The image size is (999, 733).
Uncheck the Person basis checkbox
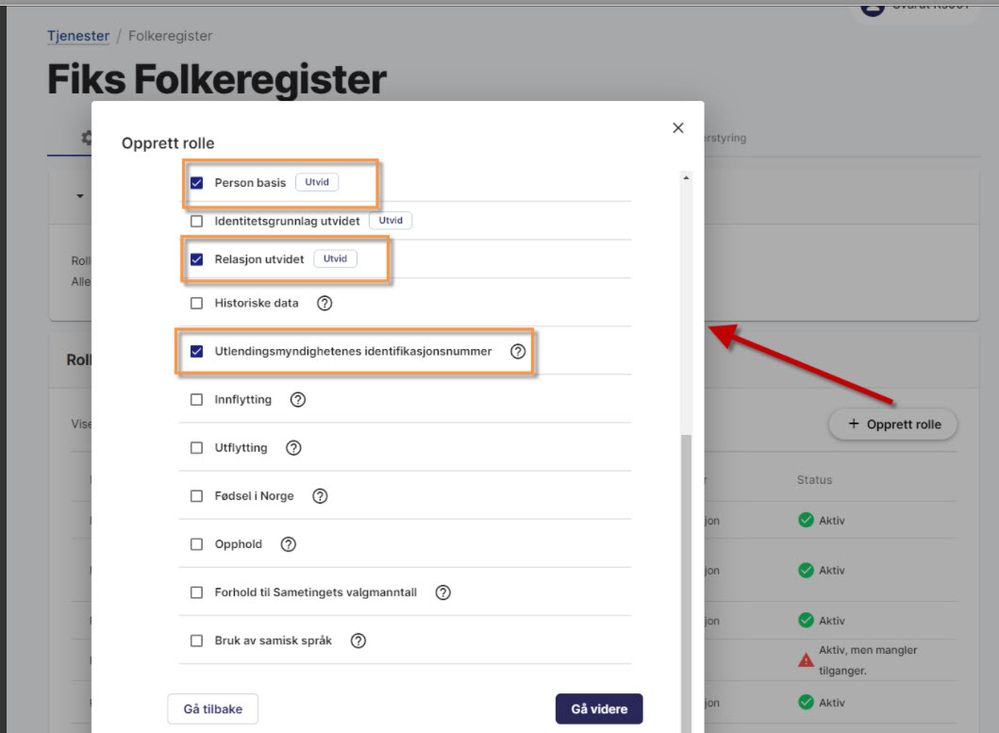(x=197, y=183)
